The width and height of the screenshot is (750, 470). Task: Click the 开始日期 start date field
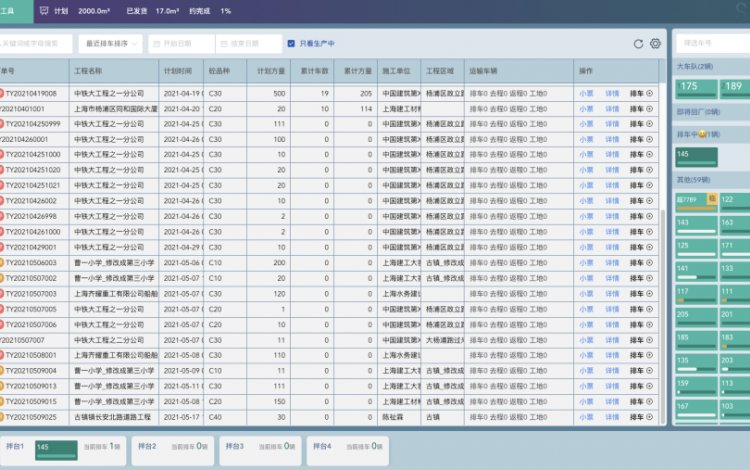pos(181,44)
